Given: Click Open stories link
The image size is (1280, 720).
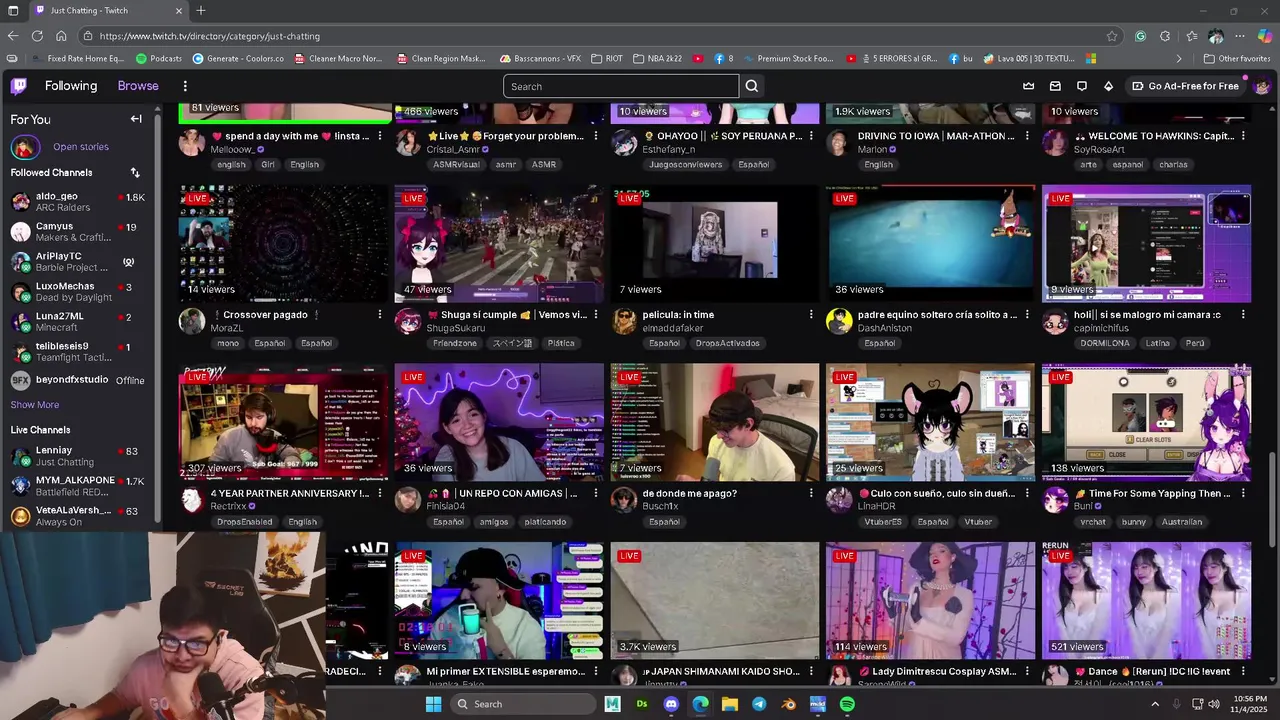Looking at the screenshot, I should tap(81, 147).
